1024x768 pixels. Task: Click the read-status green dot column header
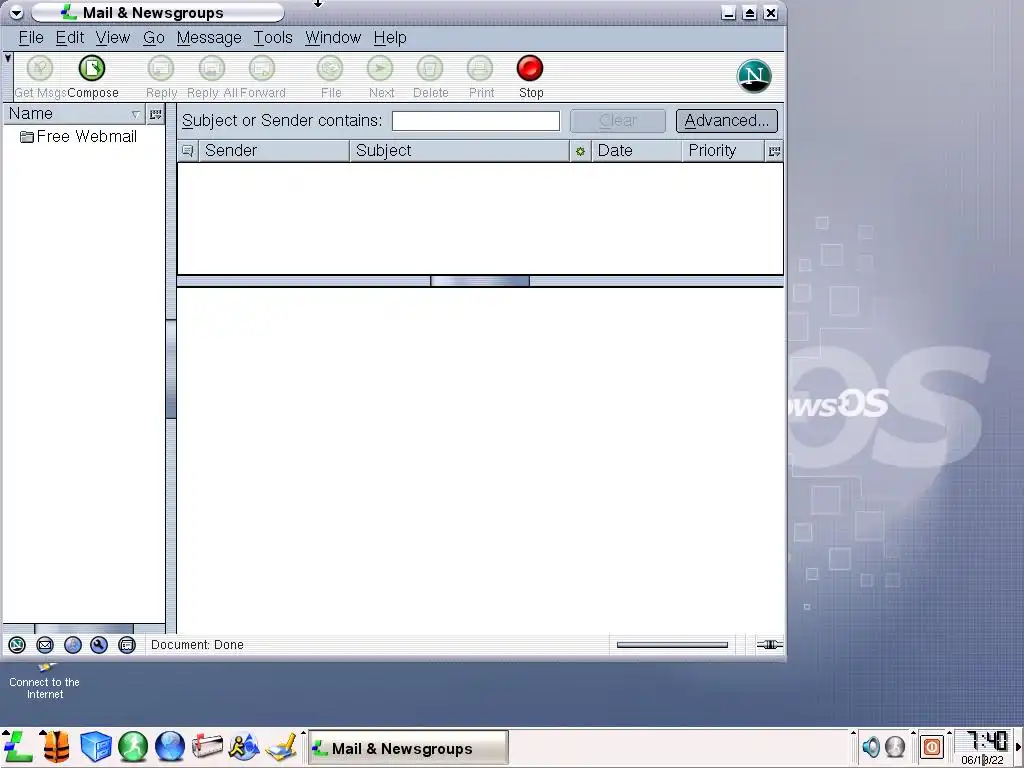[580, 151]
